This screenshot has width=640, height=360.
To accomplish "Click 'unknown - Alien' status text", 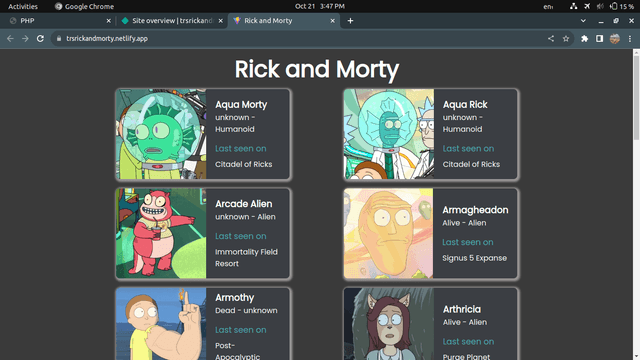I will (x=245, y=217).
